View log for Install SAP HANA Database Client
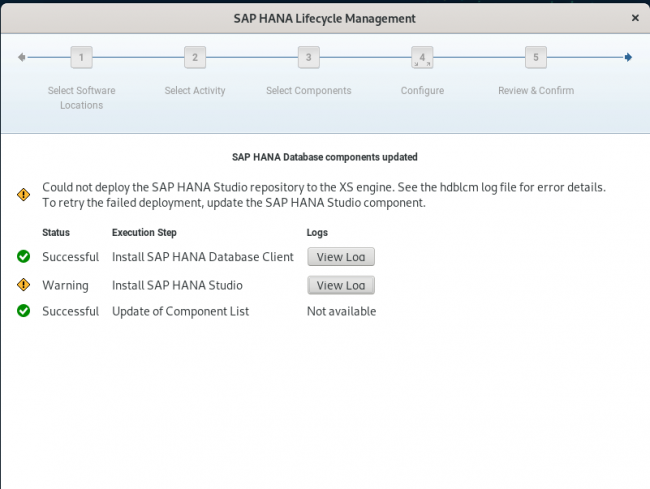The height and width of the screenshot is (489, 650). point(341,257)
